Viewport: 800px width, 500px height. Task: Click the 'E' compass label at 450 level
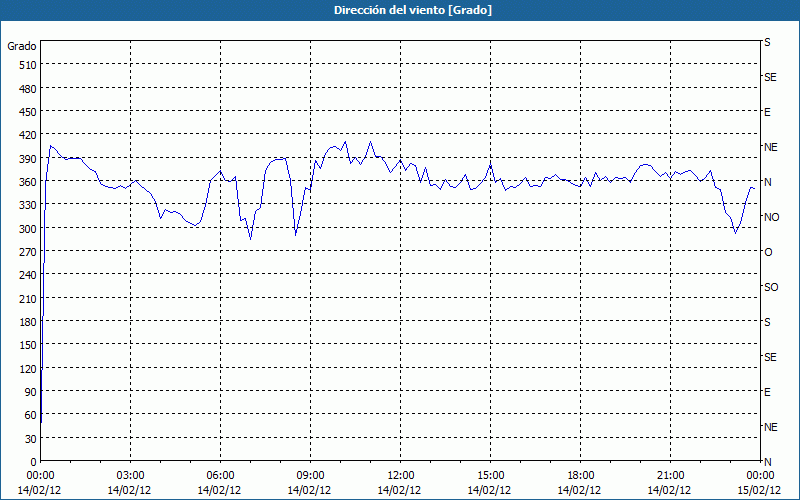click(767, 112)
